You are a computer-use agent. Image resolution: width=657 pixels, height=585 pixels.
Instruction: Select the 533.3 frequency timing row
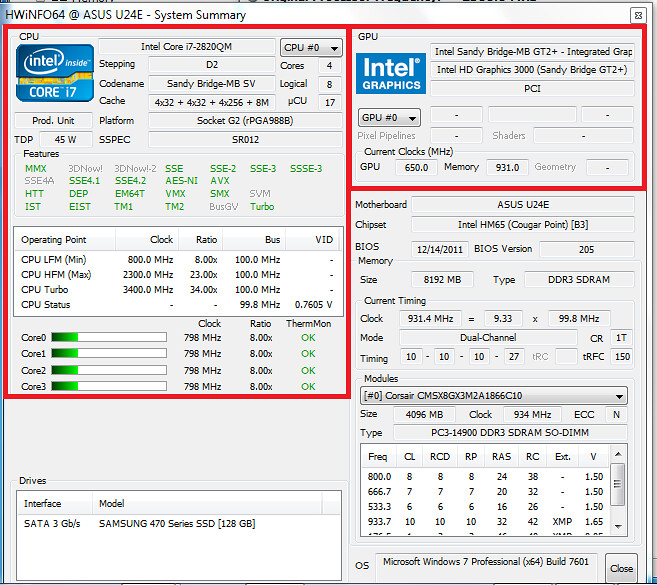(485, 507)
